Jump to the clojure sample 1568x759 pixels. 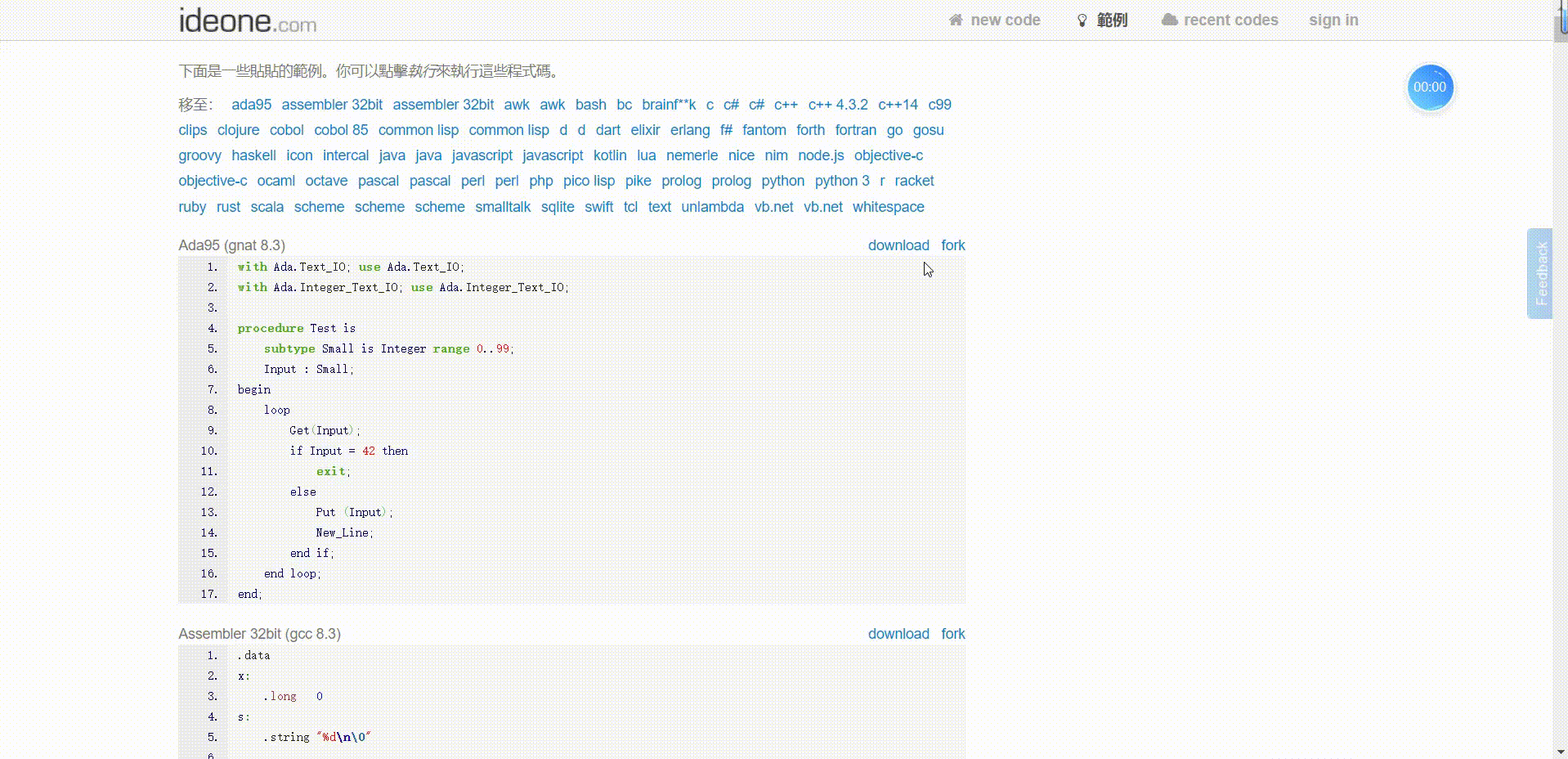(238, 130)
